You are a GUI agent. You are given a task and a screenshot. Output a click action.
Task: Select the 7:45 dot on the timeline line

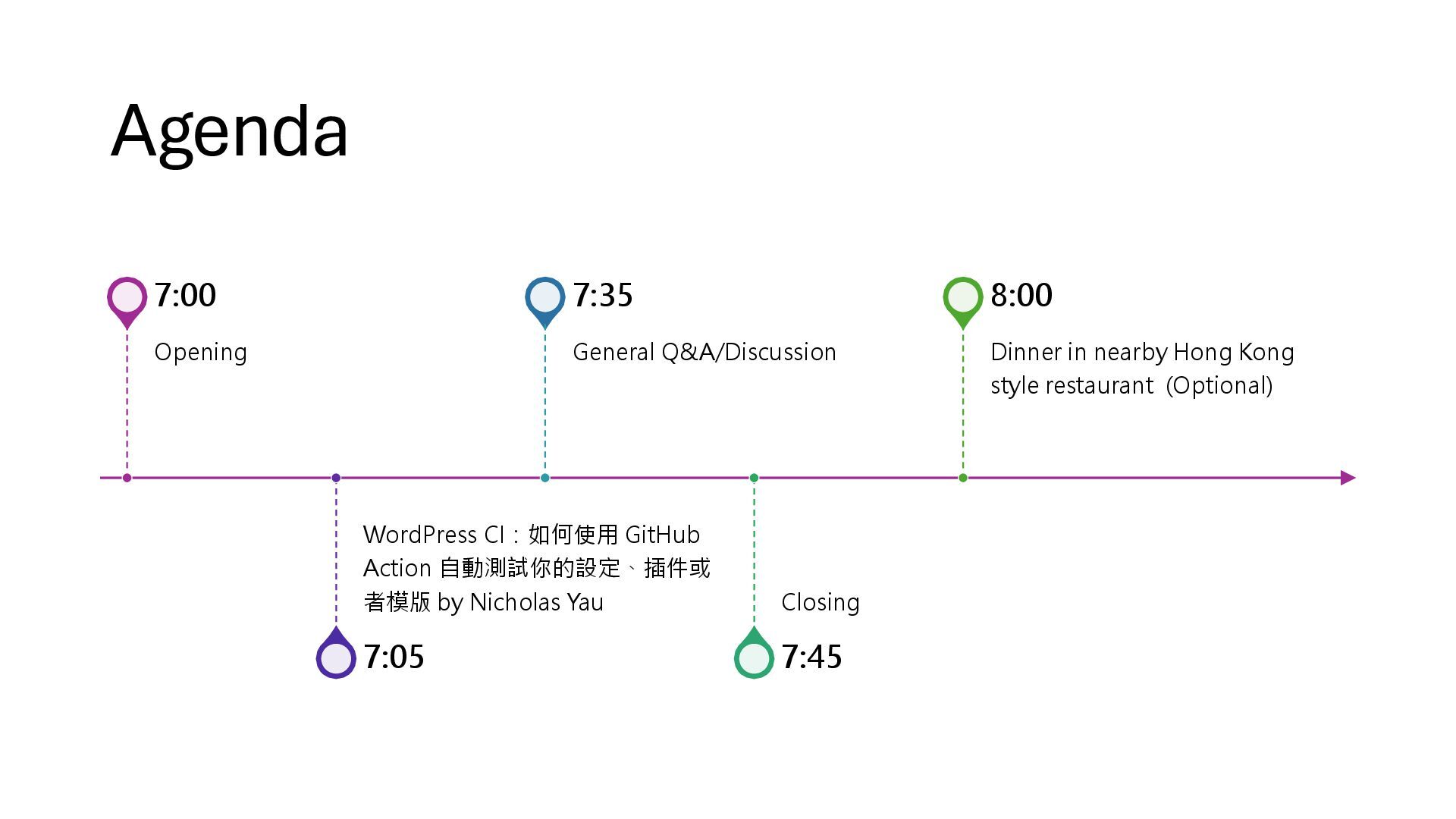754,478
